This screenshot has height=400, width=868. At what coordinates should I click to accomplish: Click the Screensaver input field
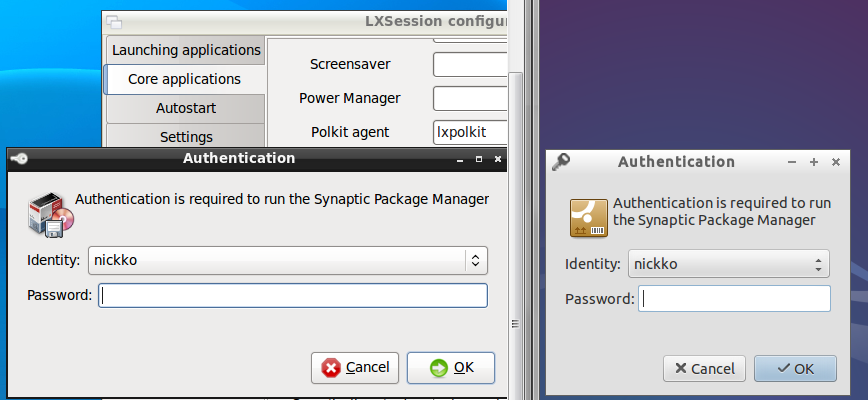click(470, 65)
